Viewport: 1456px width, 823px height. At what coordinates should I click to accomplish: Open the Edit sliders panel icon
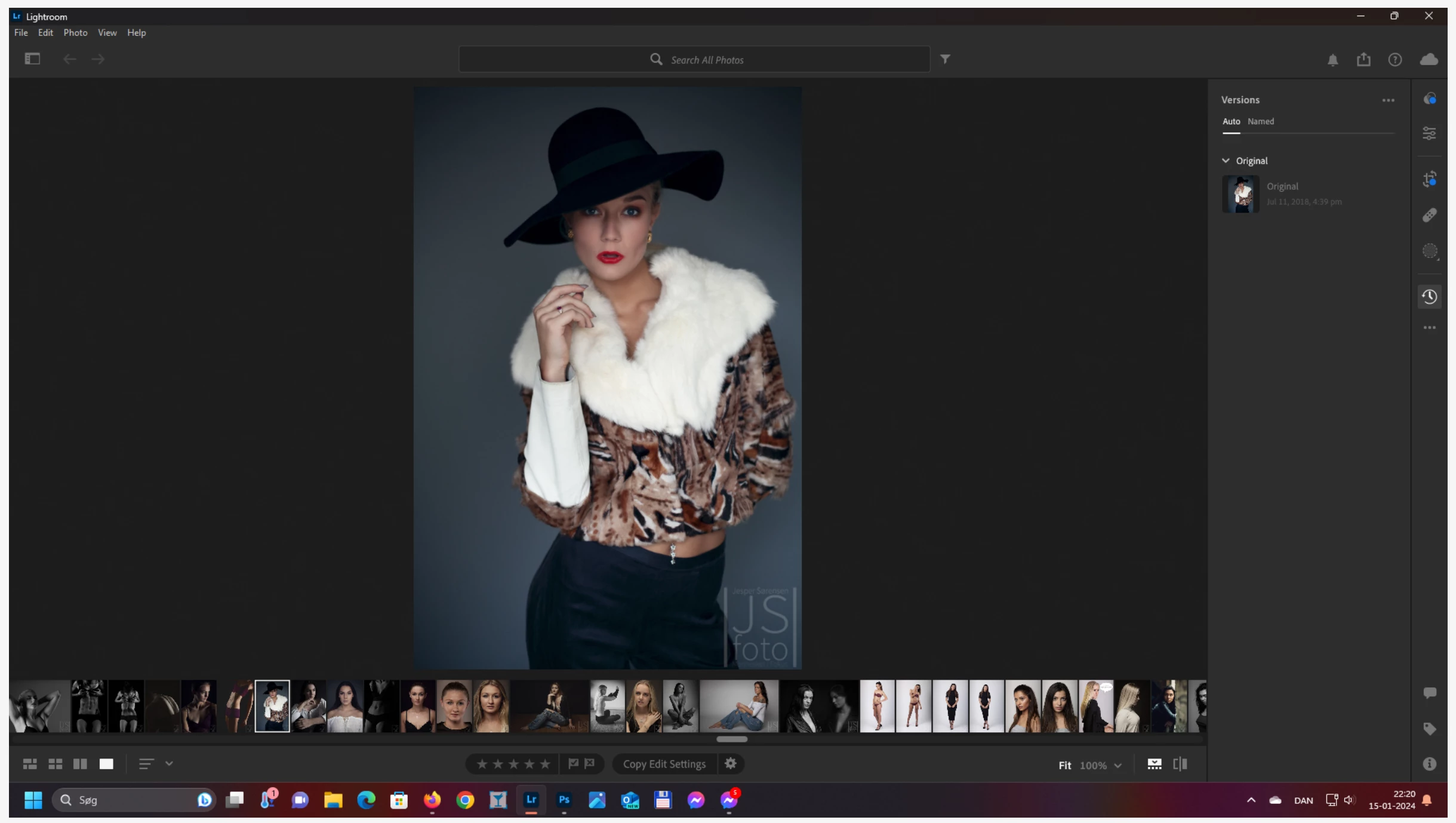point(1429,133)
